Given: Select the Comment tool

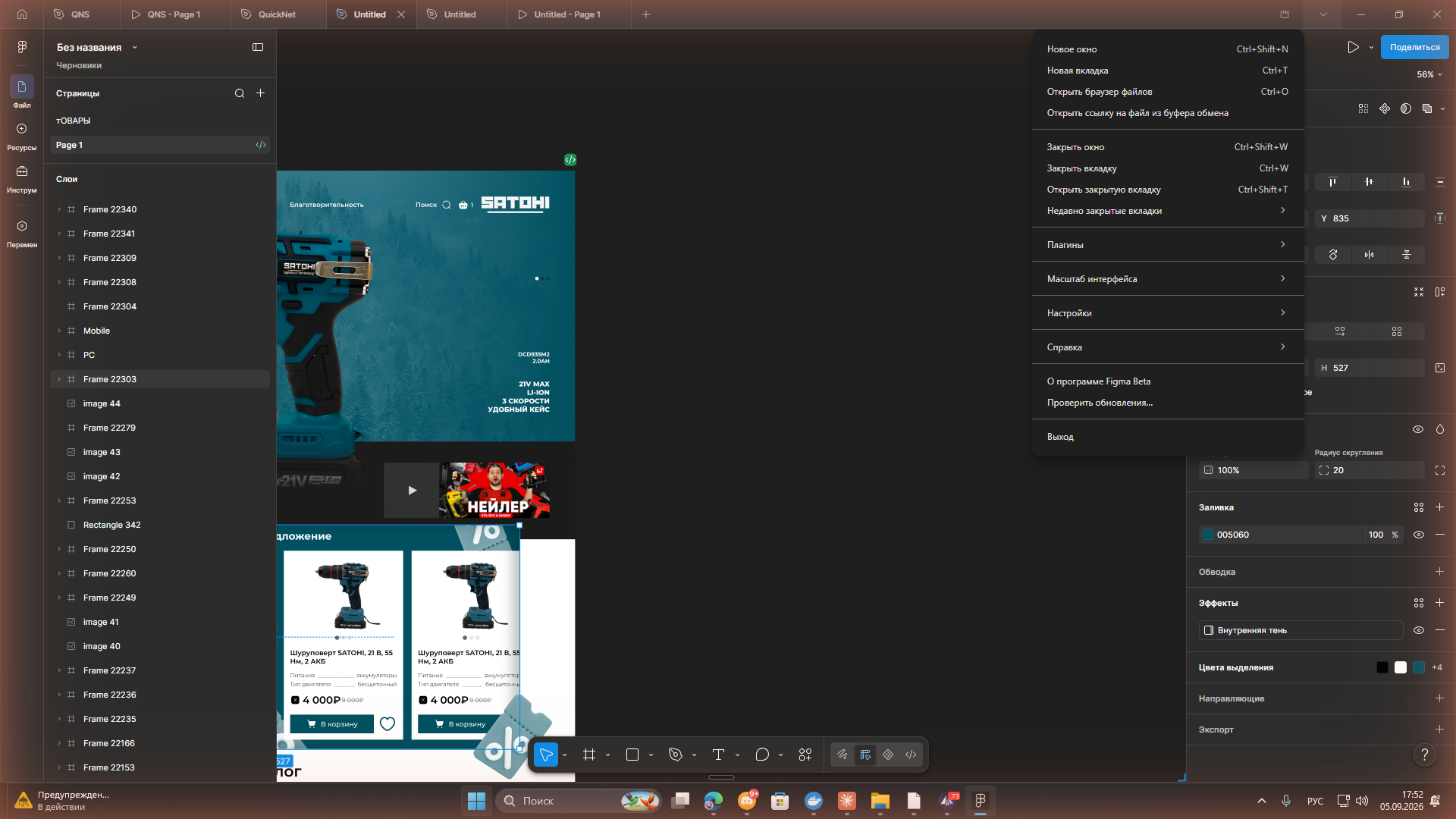Looking at the screenshot, I should click(762, 755).
